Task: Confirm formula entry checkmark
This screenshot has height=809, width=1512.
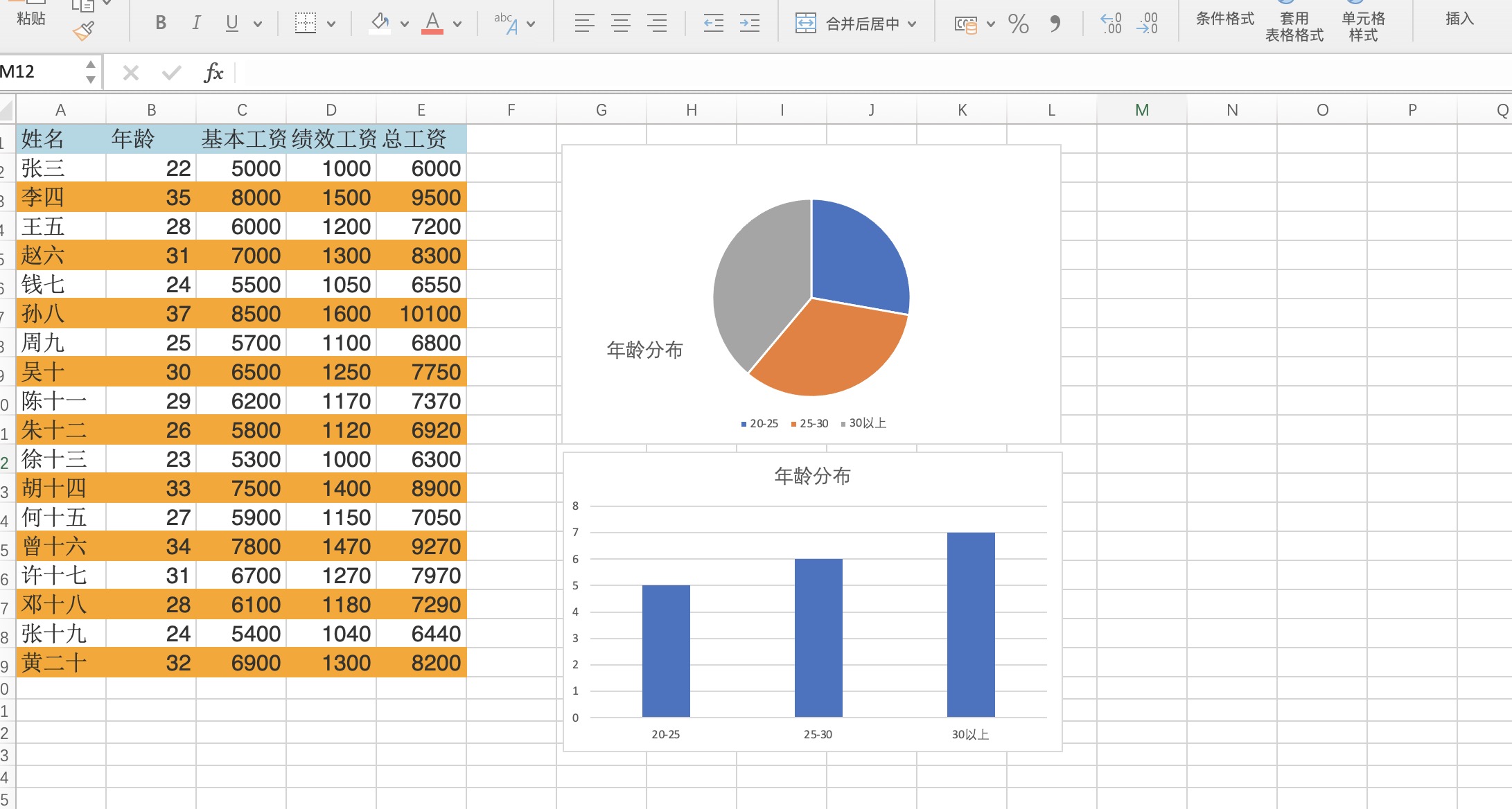Action: pos(171,72)
